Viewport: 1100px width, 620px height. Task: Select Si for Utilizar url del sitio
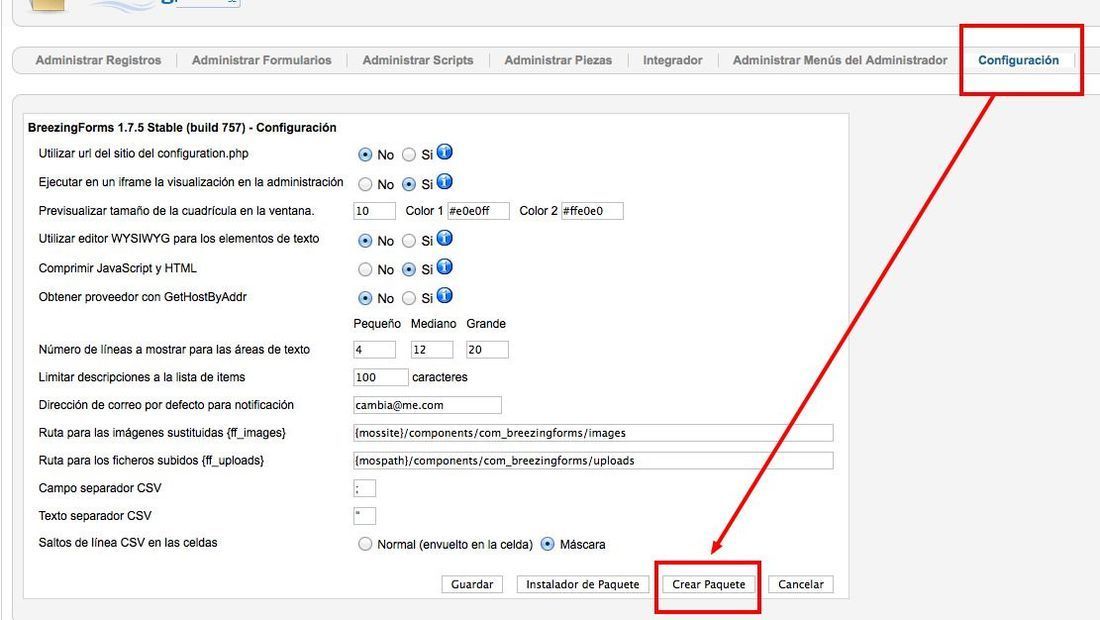[x=409, y=155]
